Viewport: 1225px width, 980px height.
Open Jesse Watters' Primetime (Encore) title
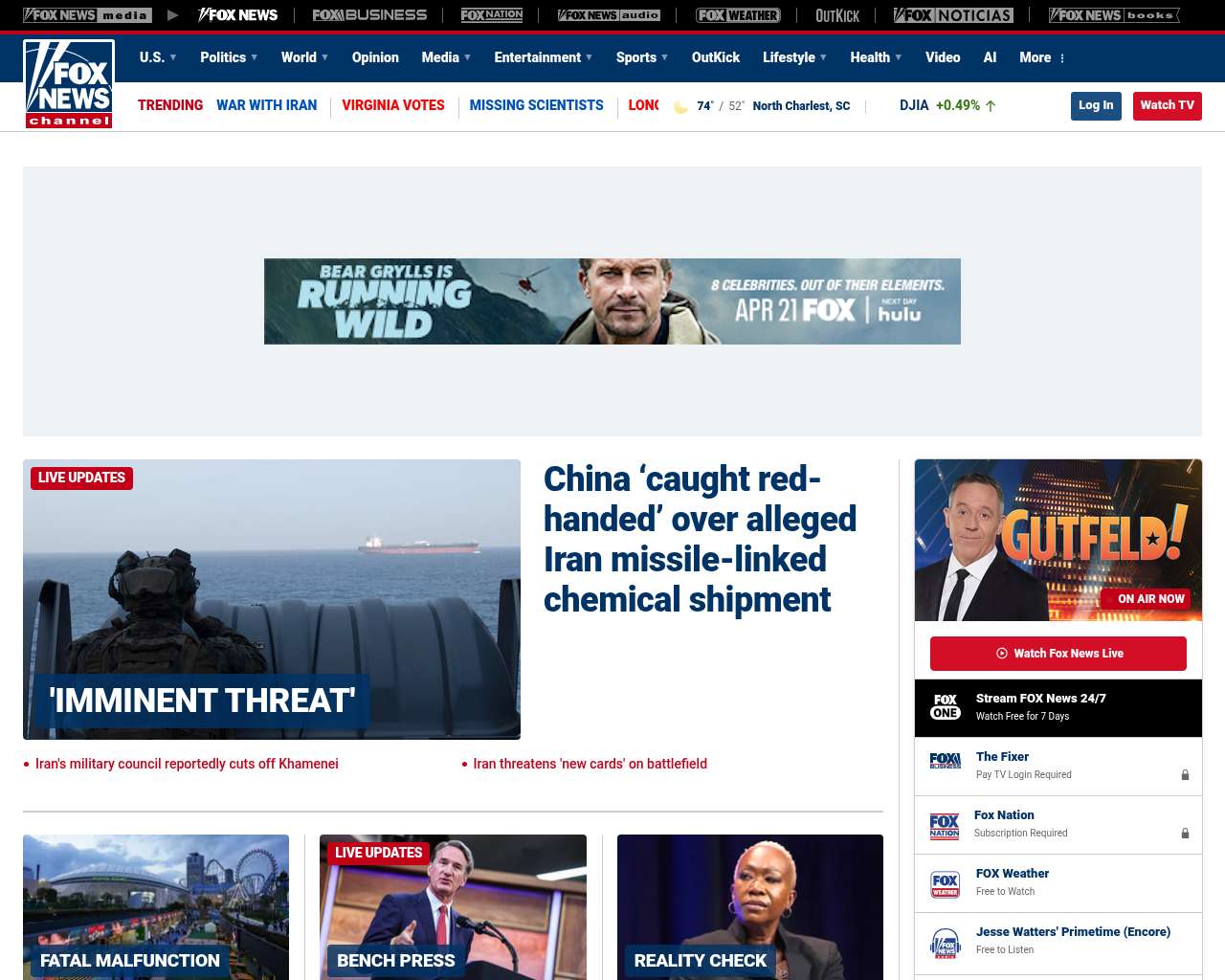click(1073, 931)
